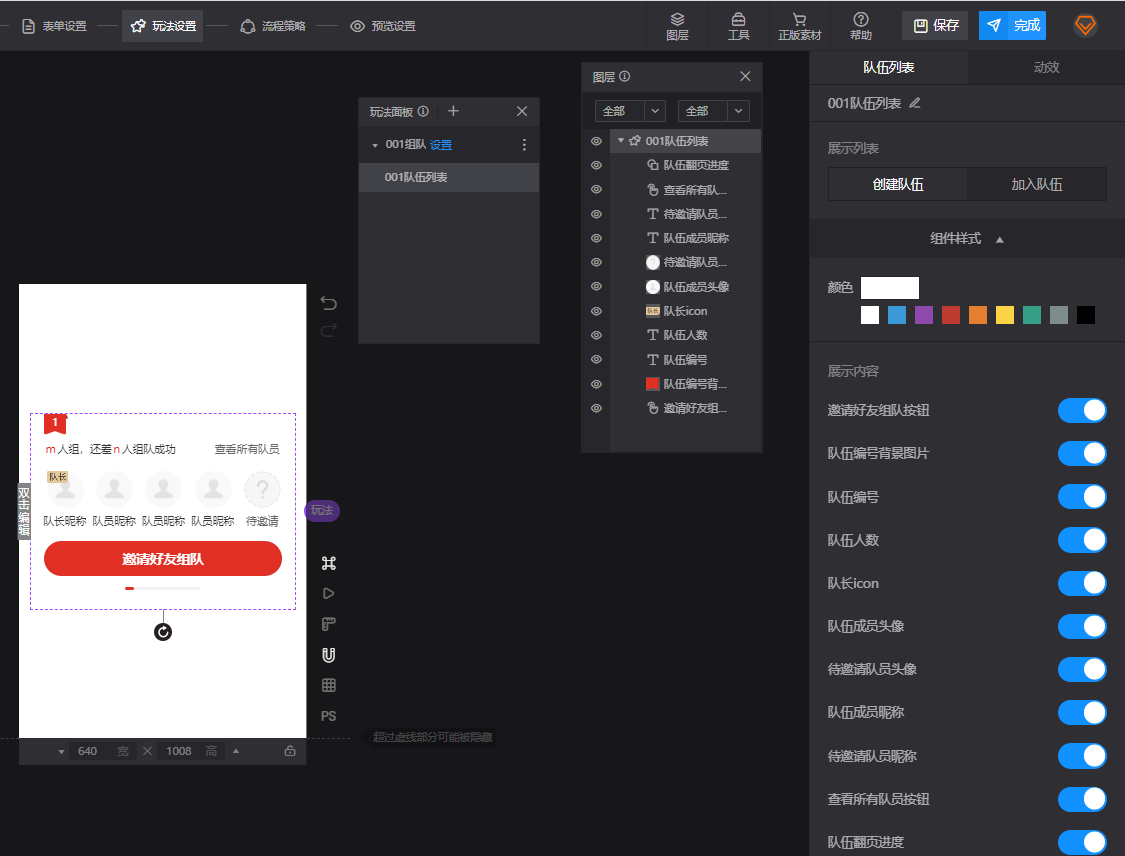Click the rotate handle below selection

[163, 632]
